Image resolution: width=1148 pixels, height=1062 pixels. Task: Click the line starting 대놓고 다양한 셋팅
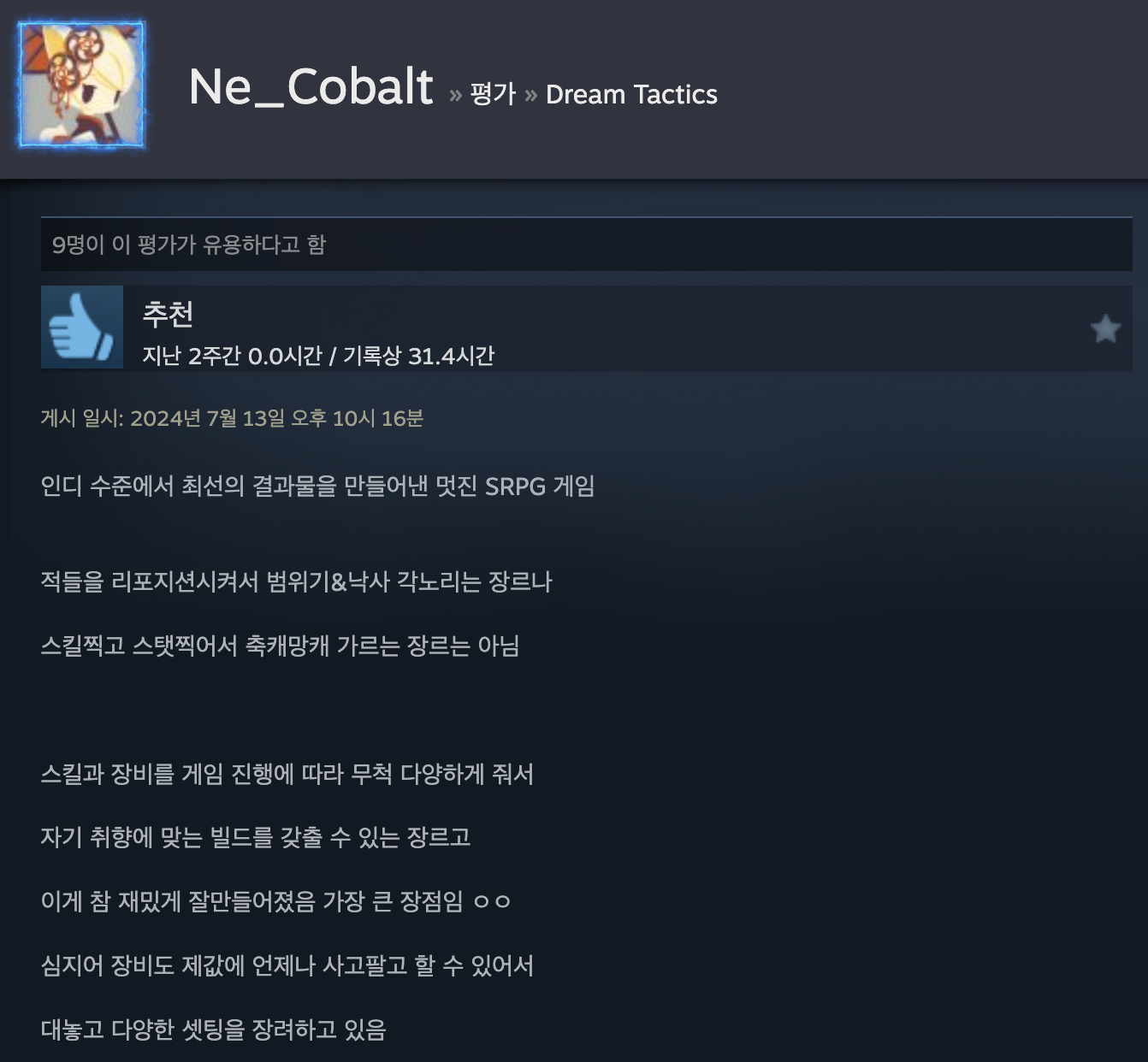213,1030
